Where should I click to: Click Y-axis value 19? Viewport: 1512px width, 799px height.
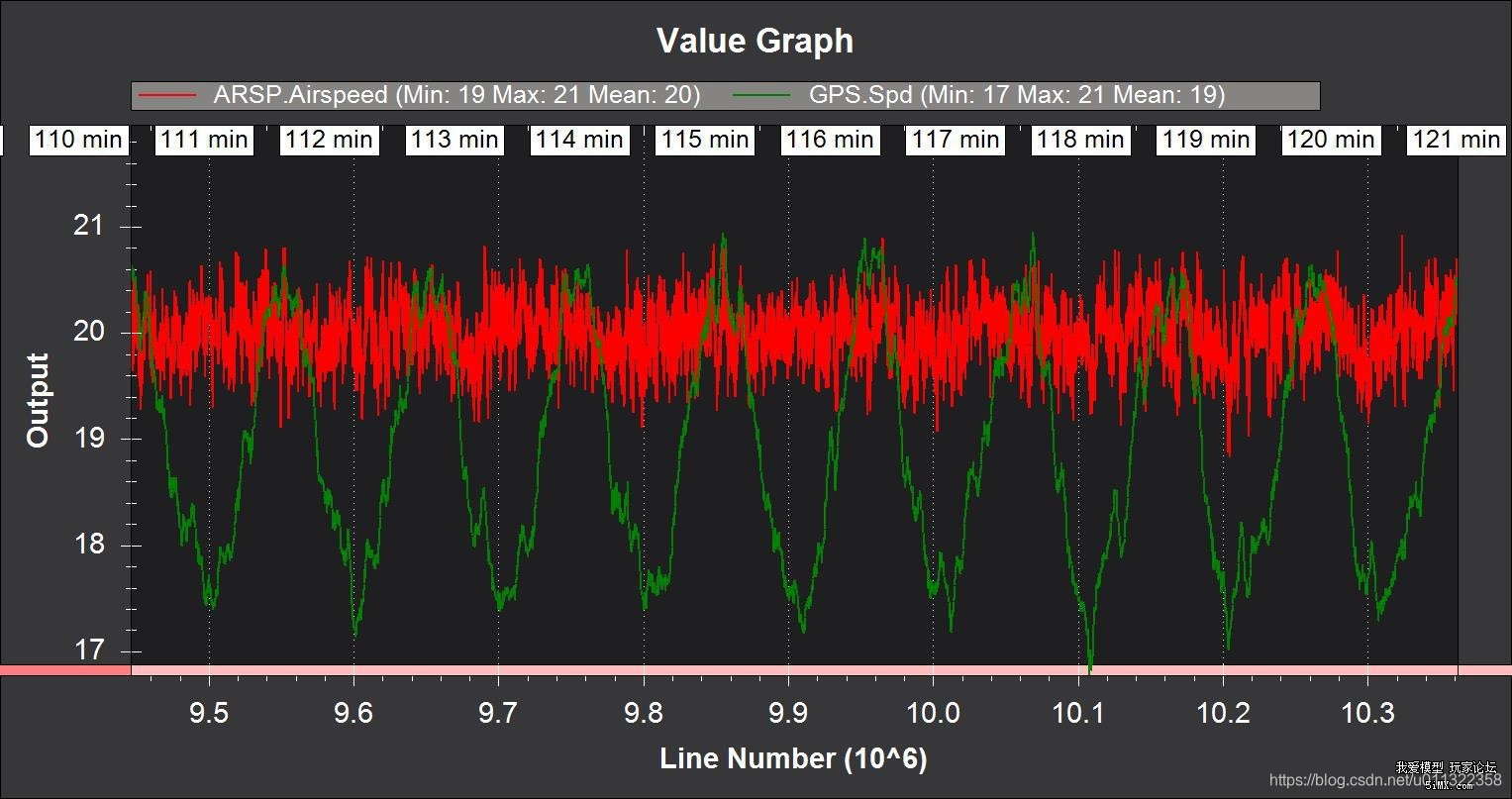(x=88, y=438)
